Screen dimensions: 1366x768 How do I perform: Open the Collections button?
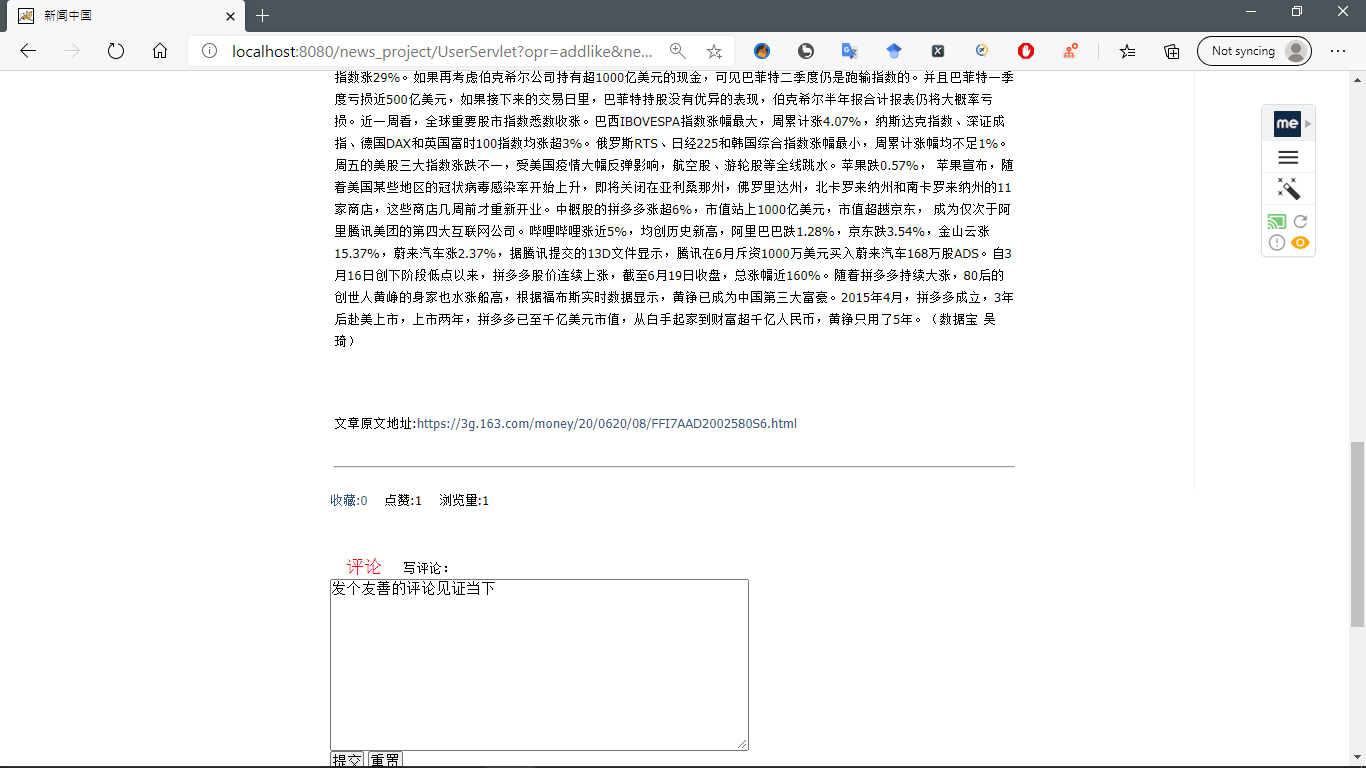pos(1172,51)
